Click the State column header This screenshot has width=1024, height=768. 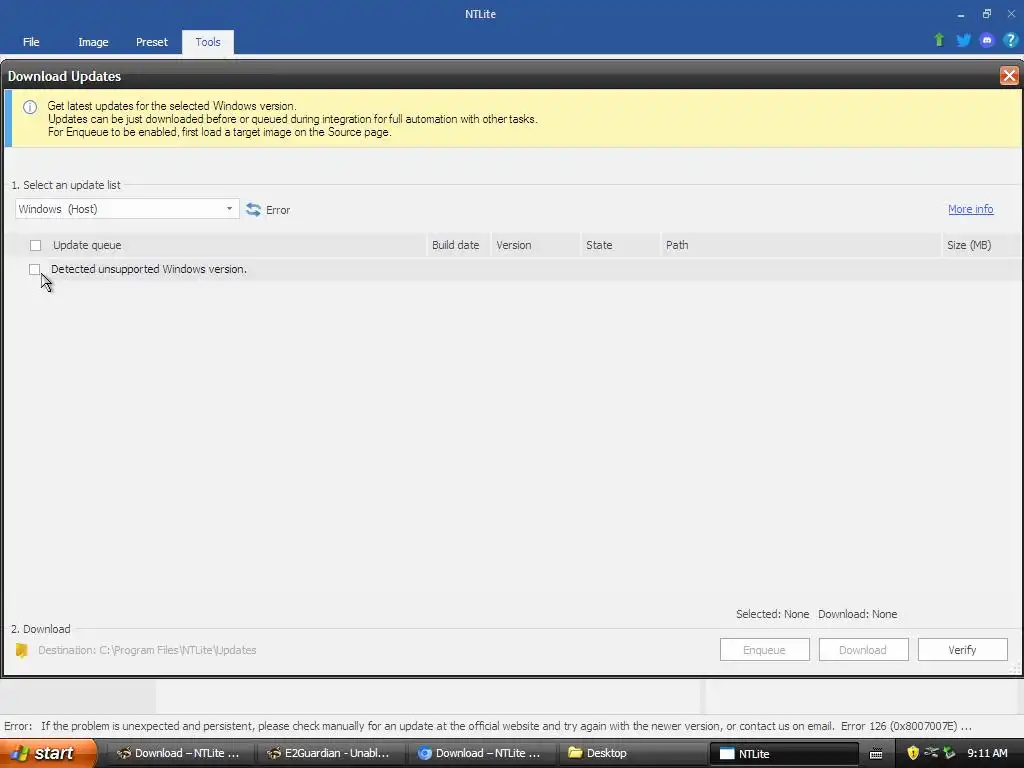pos(599,246)
